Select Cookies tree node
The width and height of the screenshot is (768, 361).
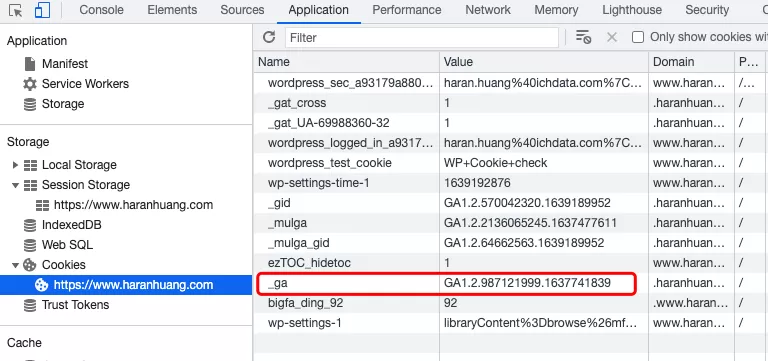click(64, 265)
